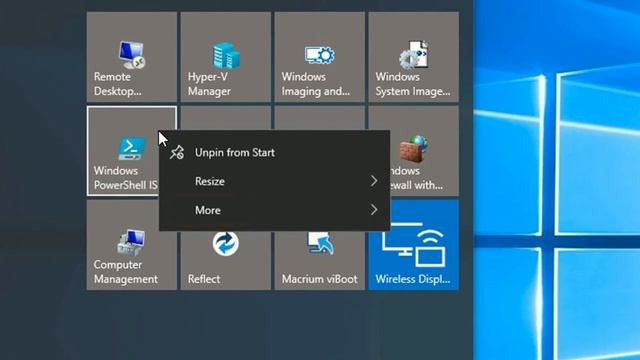Open the Macrium viBoot tile icon
The image size is (640, 360).
pos(320,243)
